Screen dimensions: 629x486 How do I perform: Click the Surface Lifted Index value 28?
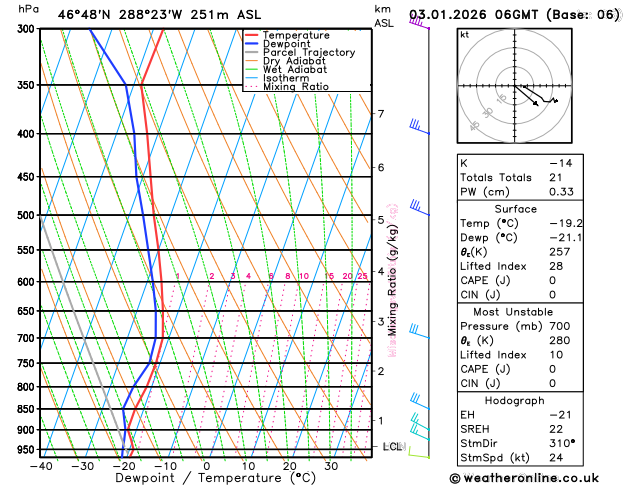[x=556, y=266]
